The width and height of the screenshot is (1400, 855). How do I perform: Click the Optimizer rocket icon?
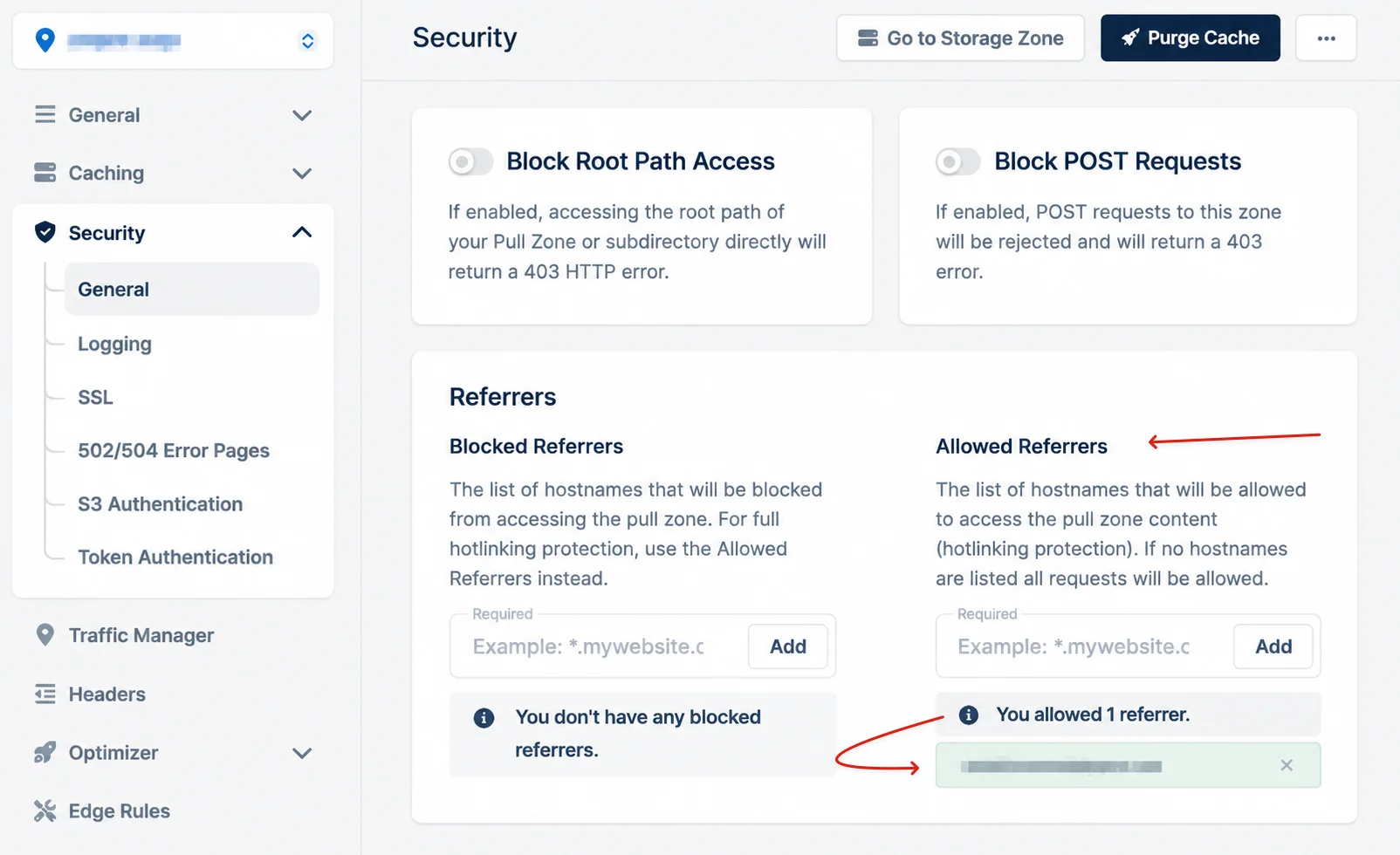click(45, 752)
